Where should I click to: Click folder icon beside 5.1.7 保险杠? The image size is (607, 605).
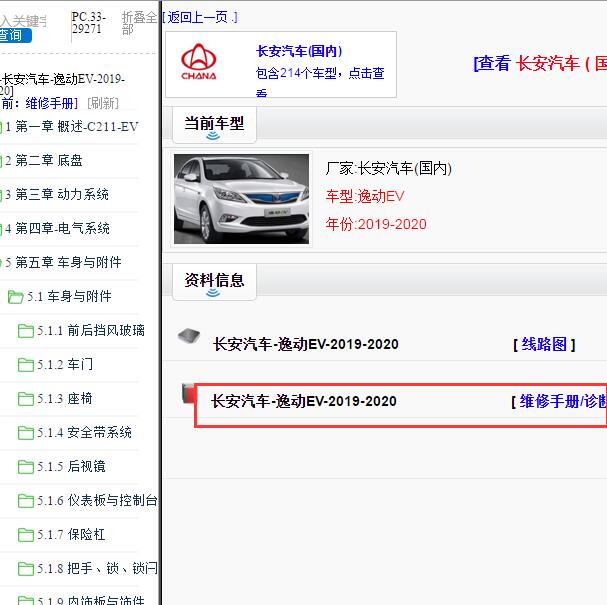pos(26,535)
